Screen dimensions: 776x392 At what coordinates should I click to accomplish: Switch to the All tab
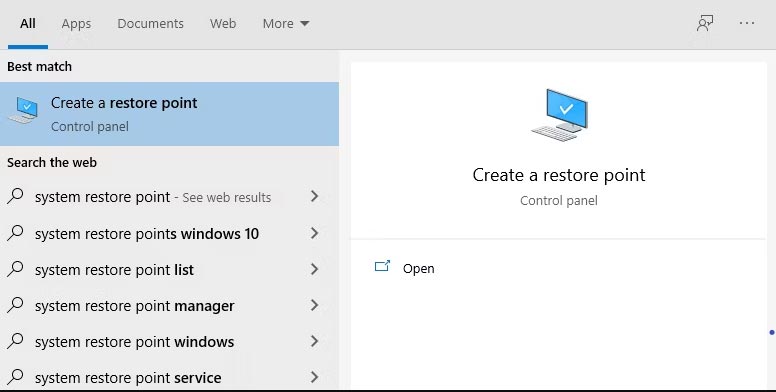28,24
